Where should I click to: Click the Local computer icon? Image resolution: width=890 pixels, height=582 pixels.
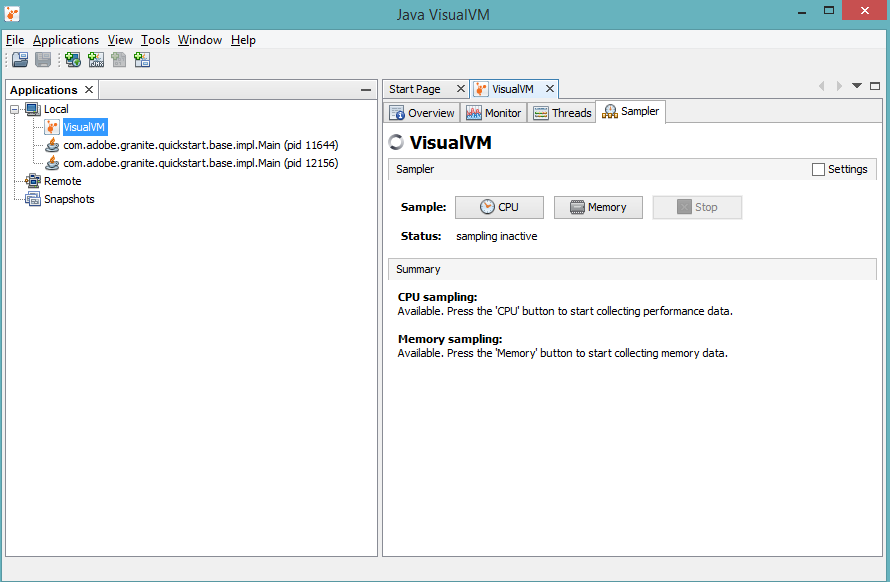[33, 109]
